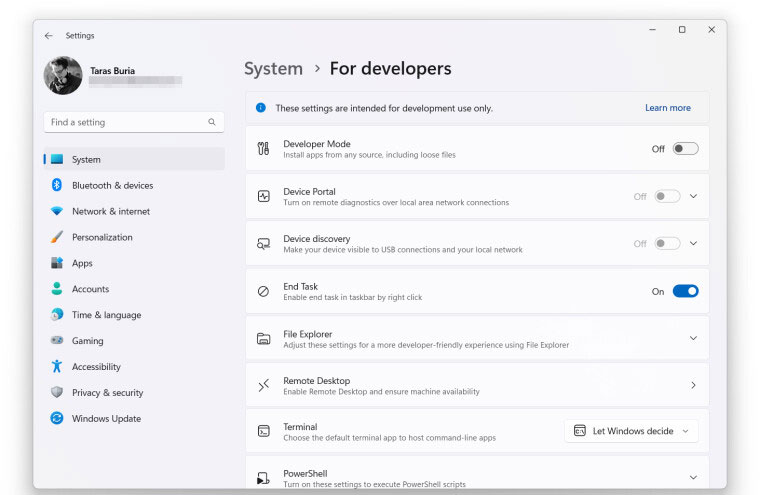Expand the PowerShell settings chevron
The height and width of the screenshot is (495, 760).
(x=693, y=478)
